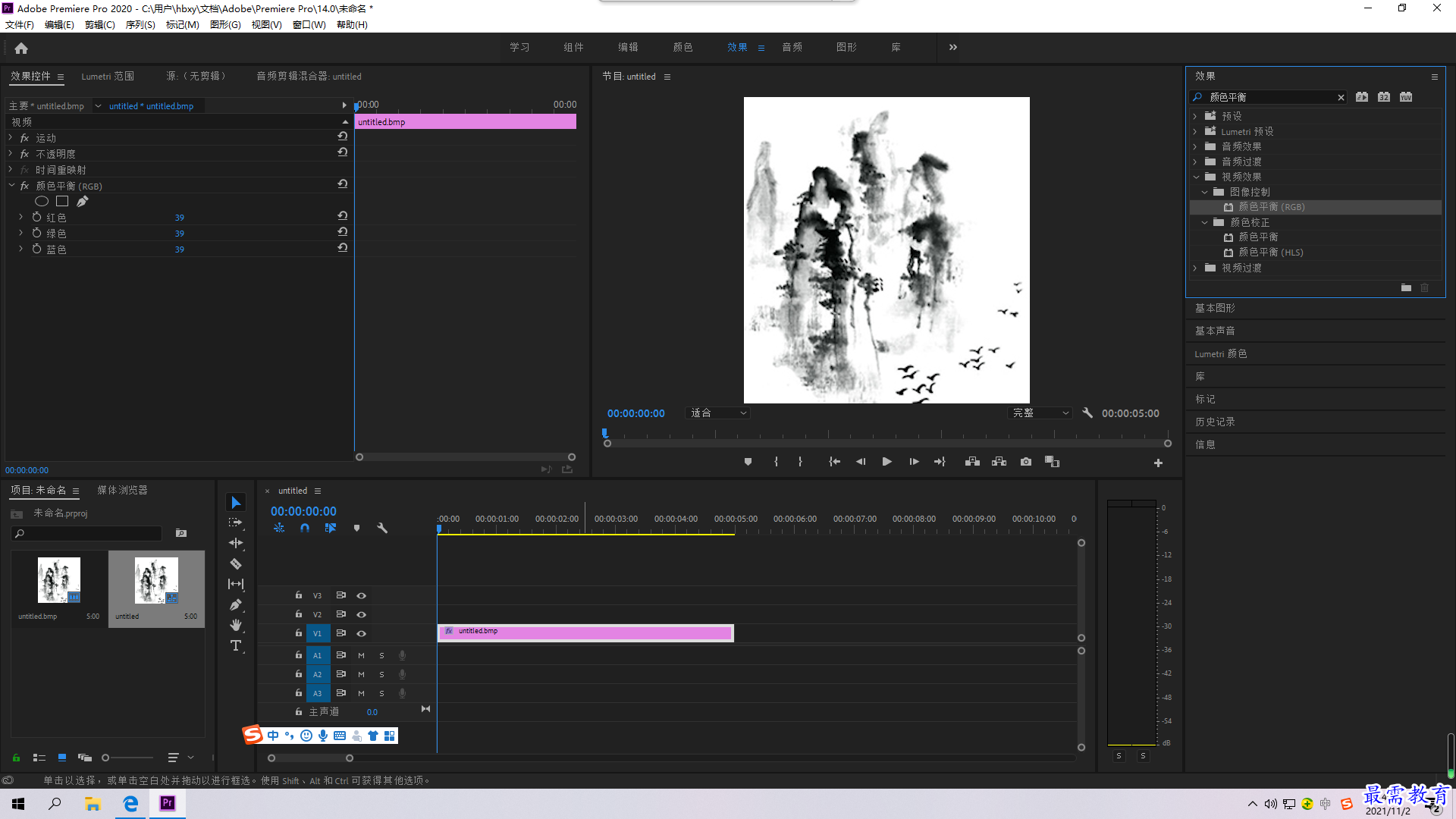This screenshot has height=819, width=1456.
Task: Reset the 运动 effect
Action: (x=343, y=136)
